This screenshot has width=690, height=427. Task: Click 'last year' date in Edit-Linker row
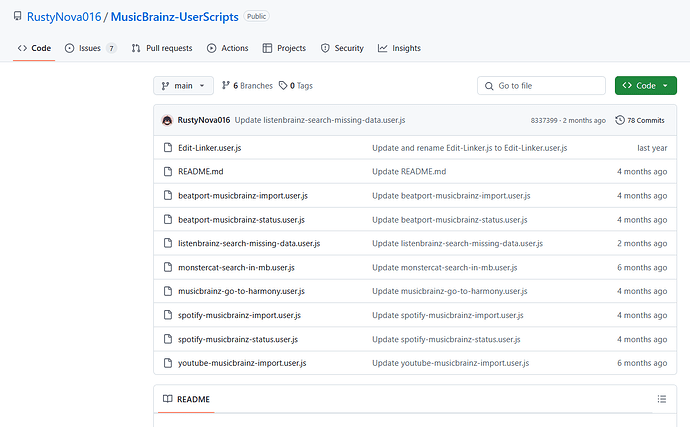[x=652, y=148]
